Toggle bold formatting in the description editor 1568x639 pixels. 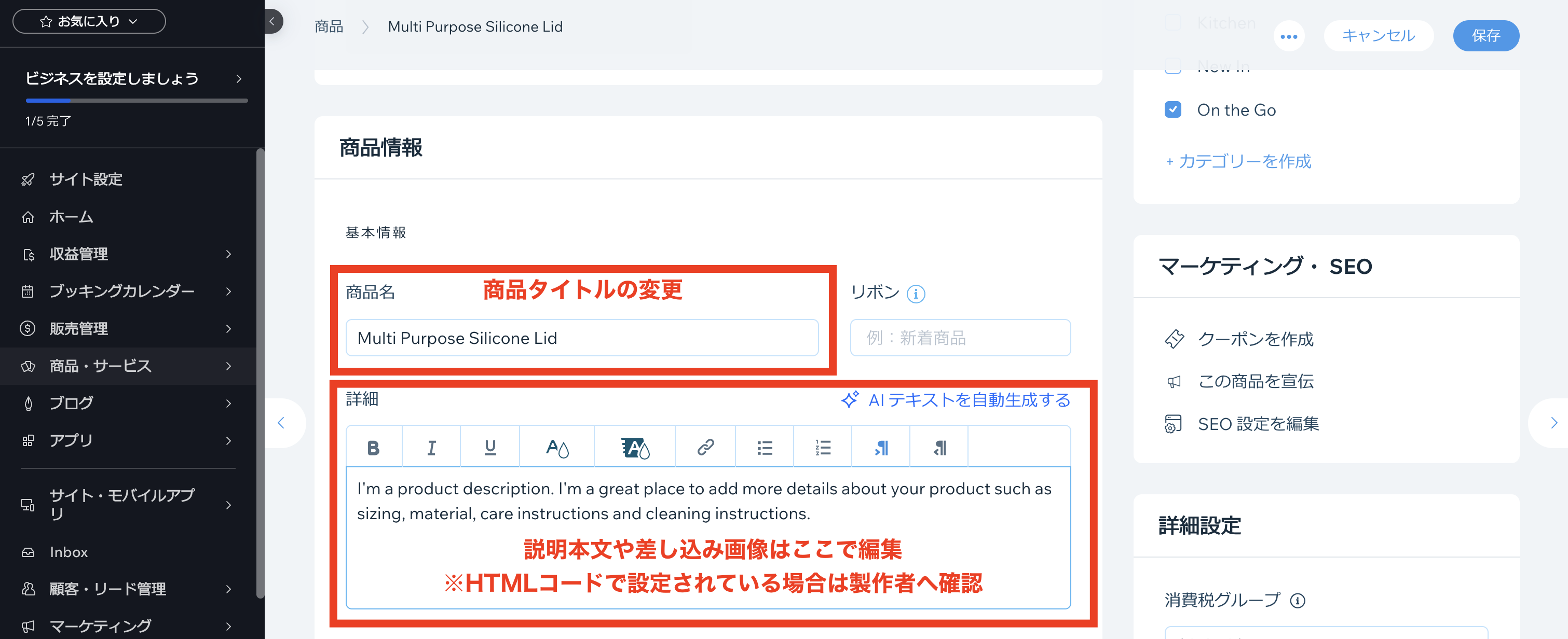pyautogui.click(x=373, y=446)
